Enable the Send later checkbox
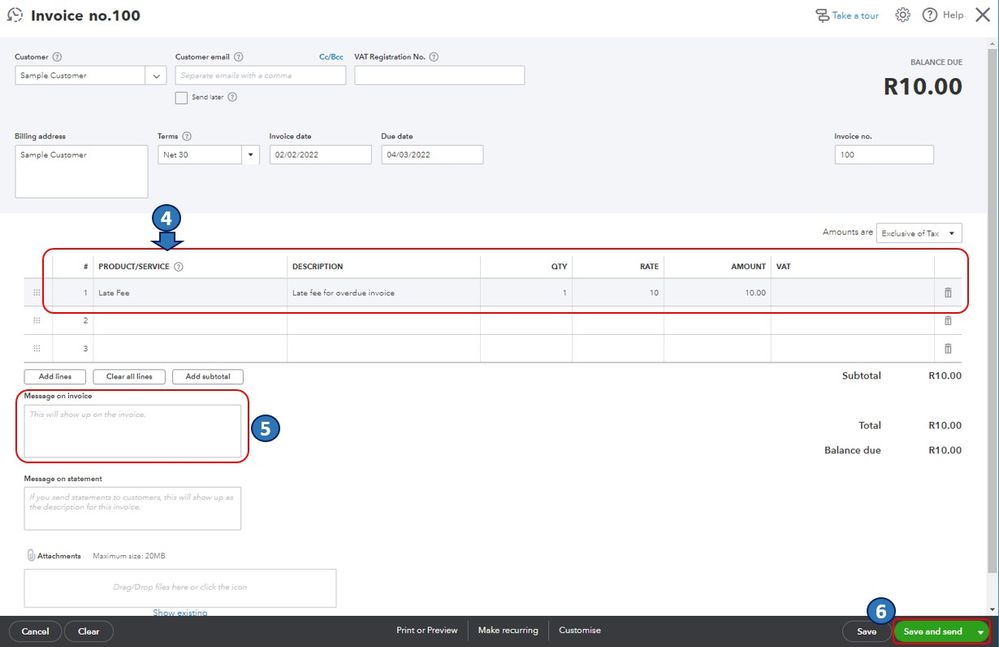This screenshot has width=999, height=647. (x=181, y=98)
